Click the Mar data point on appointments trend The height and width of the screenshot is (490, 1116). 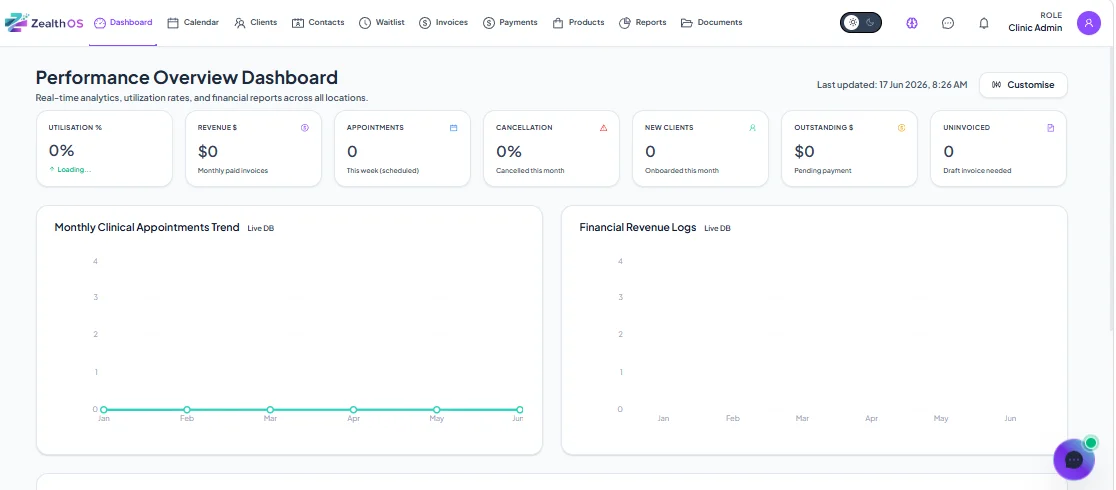click(270, 410)
